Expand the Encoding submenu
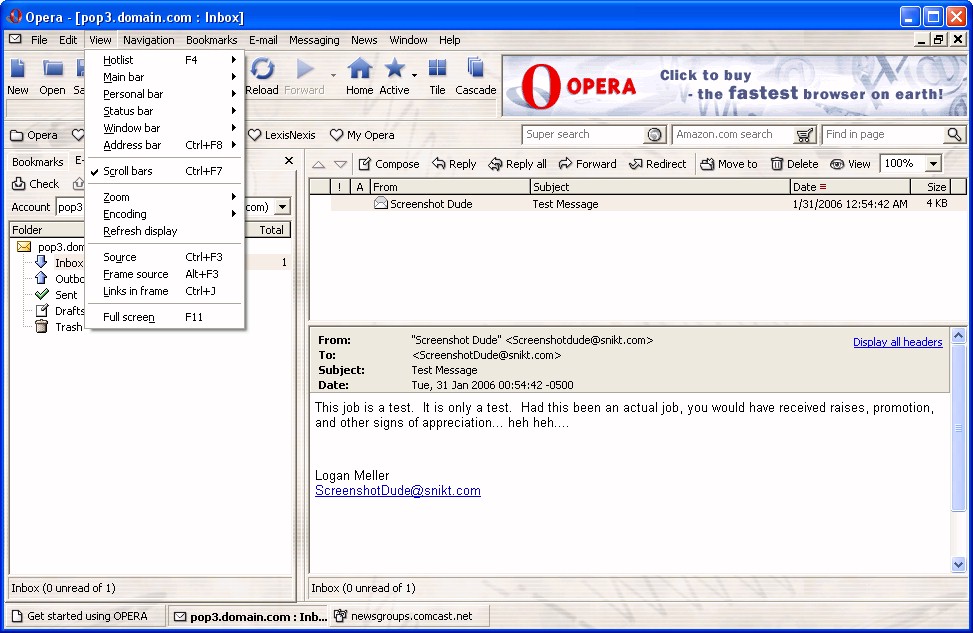Viewport: 973px width, 633px height. point(164,214)
